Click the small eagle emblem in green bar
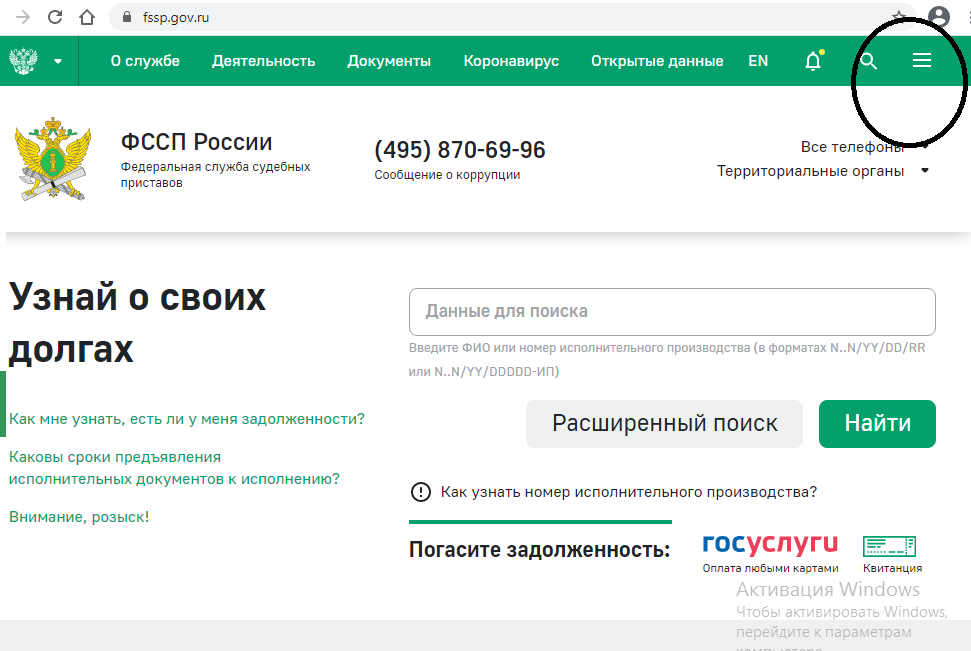 tap(23, 61)
